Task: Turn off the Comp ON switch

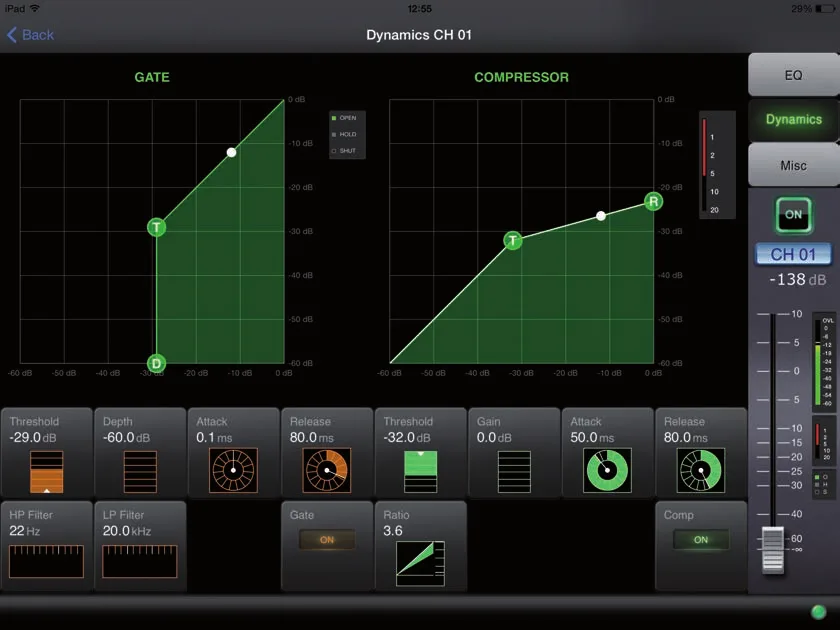Action: point(701,539)
